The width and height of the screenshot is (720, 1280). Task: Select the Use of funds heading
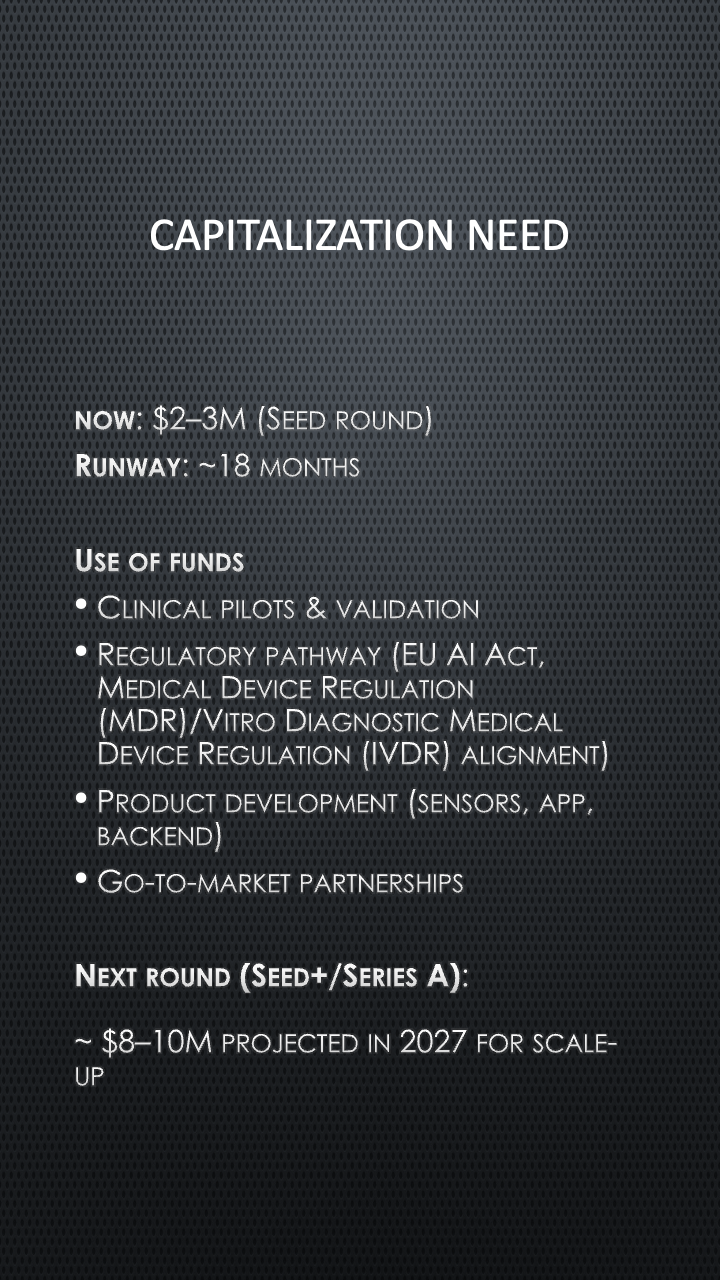(160, 562)
